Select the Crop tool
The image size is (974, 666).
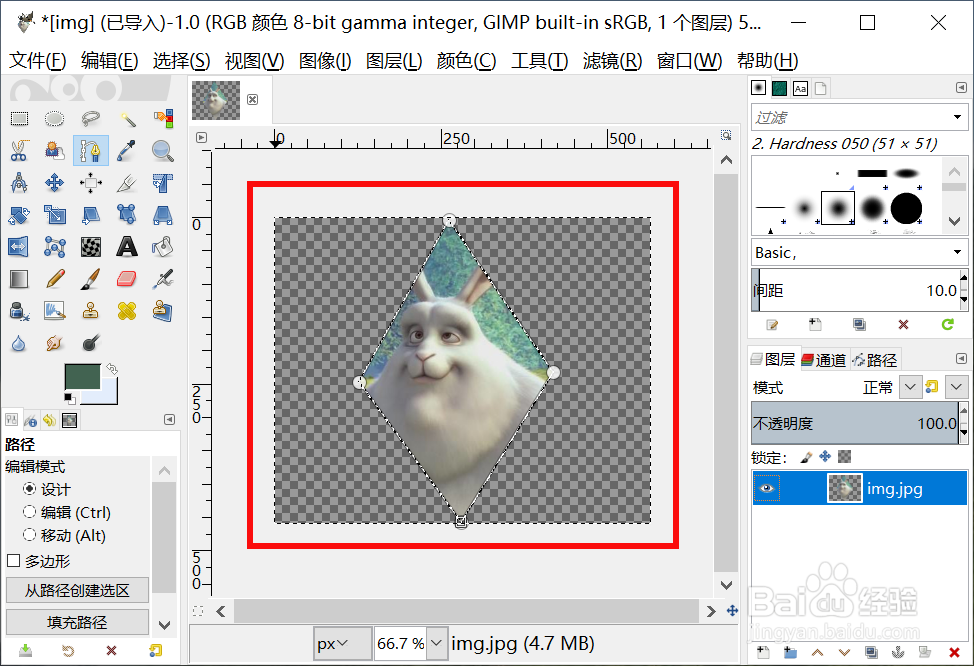[x=127, y=183]
